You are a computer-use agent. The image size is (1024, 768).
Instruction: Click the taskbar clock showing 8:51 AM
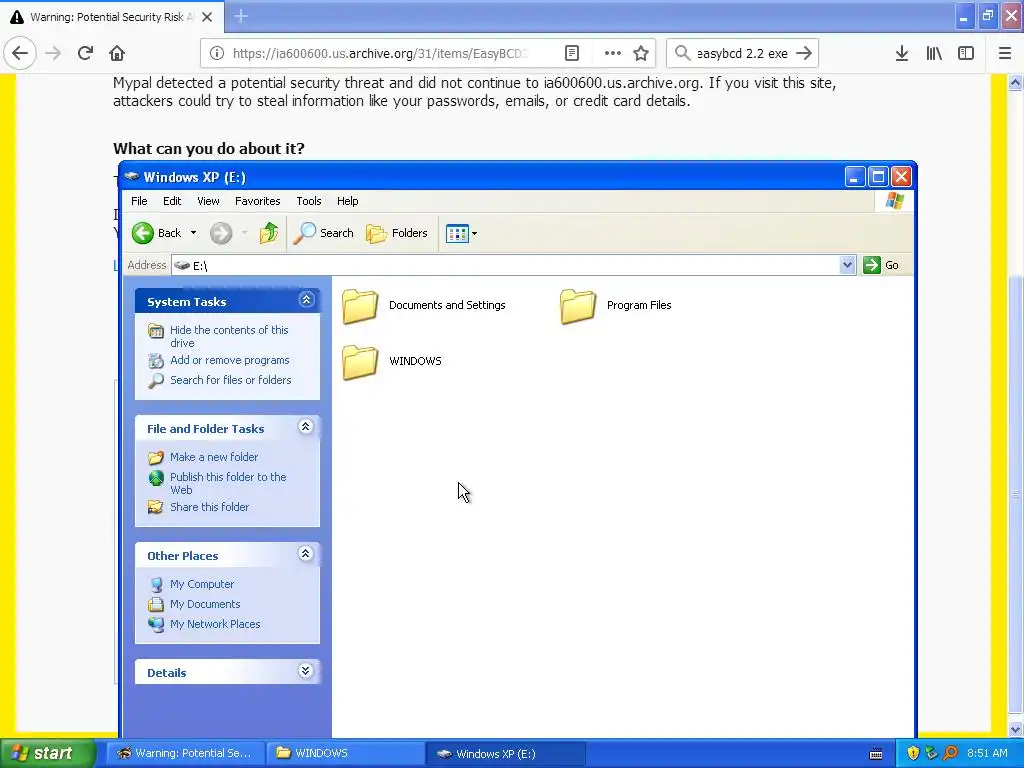tap(987, 754)
